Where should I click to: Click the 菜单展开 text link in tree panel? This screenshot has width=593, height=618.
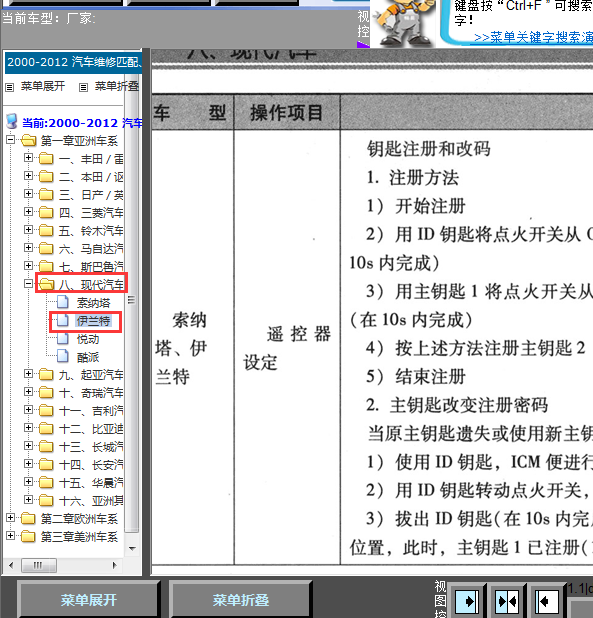tap(43, 86)
